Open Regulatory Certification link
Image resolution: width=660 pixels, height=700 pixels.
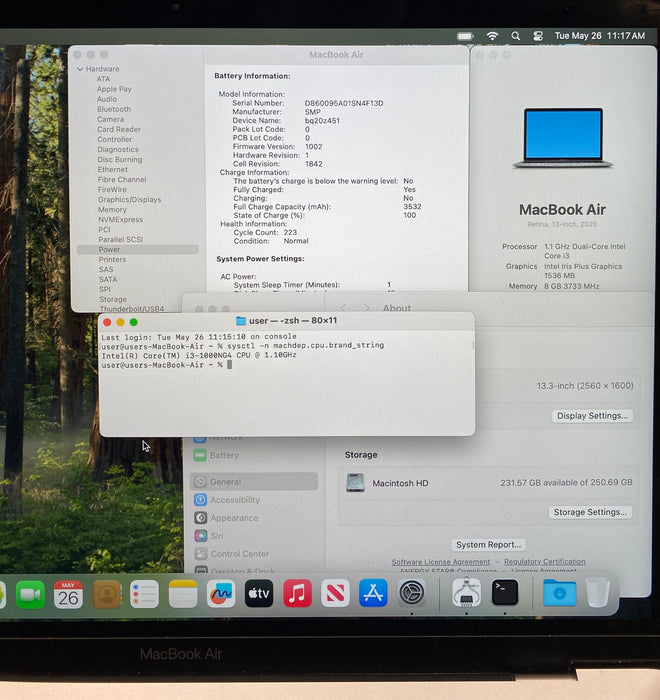pos(545,561)
